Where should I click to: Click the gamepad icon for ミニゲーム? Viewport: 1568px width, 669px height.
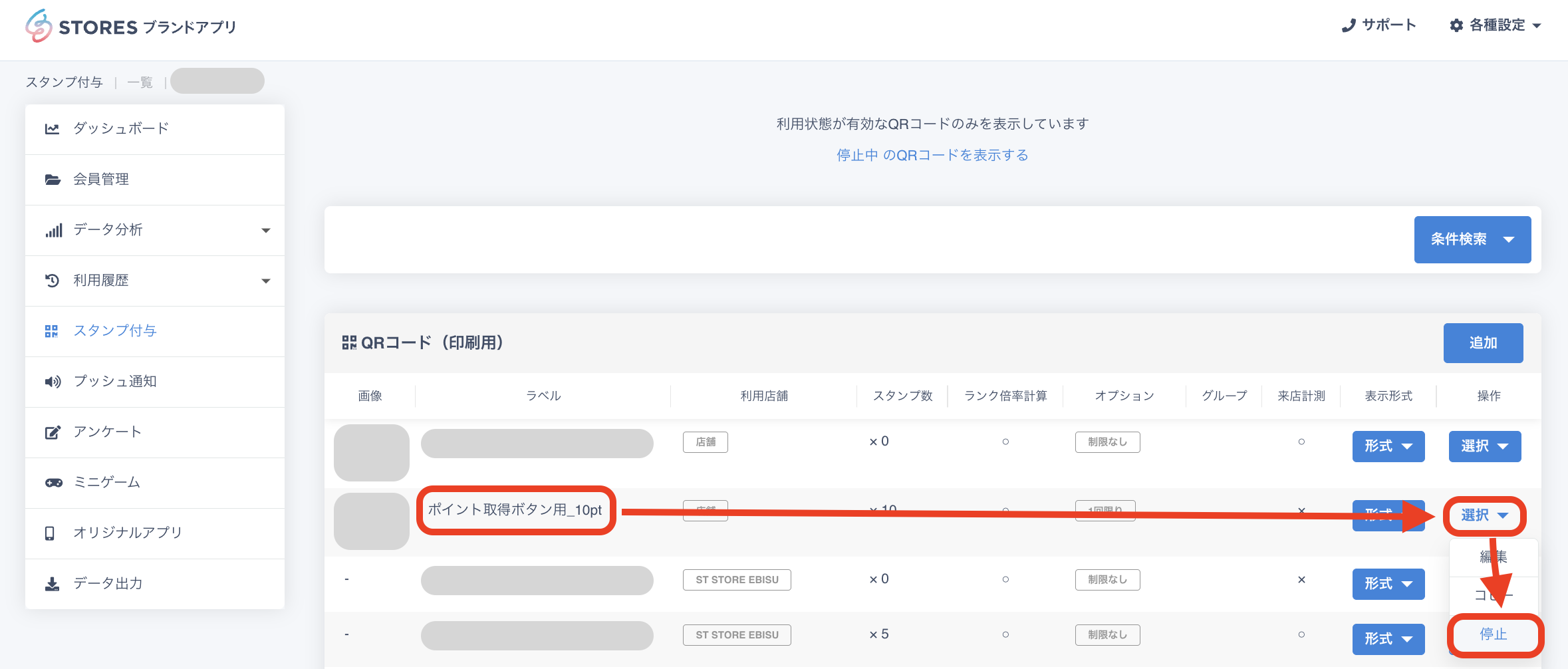pos(53,483)
